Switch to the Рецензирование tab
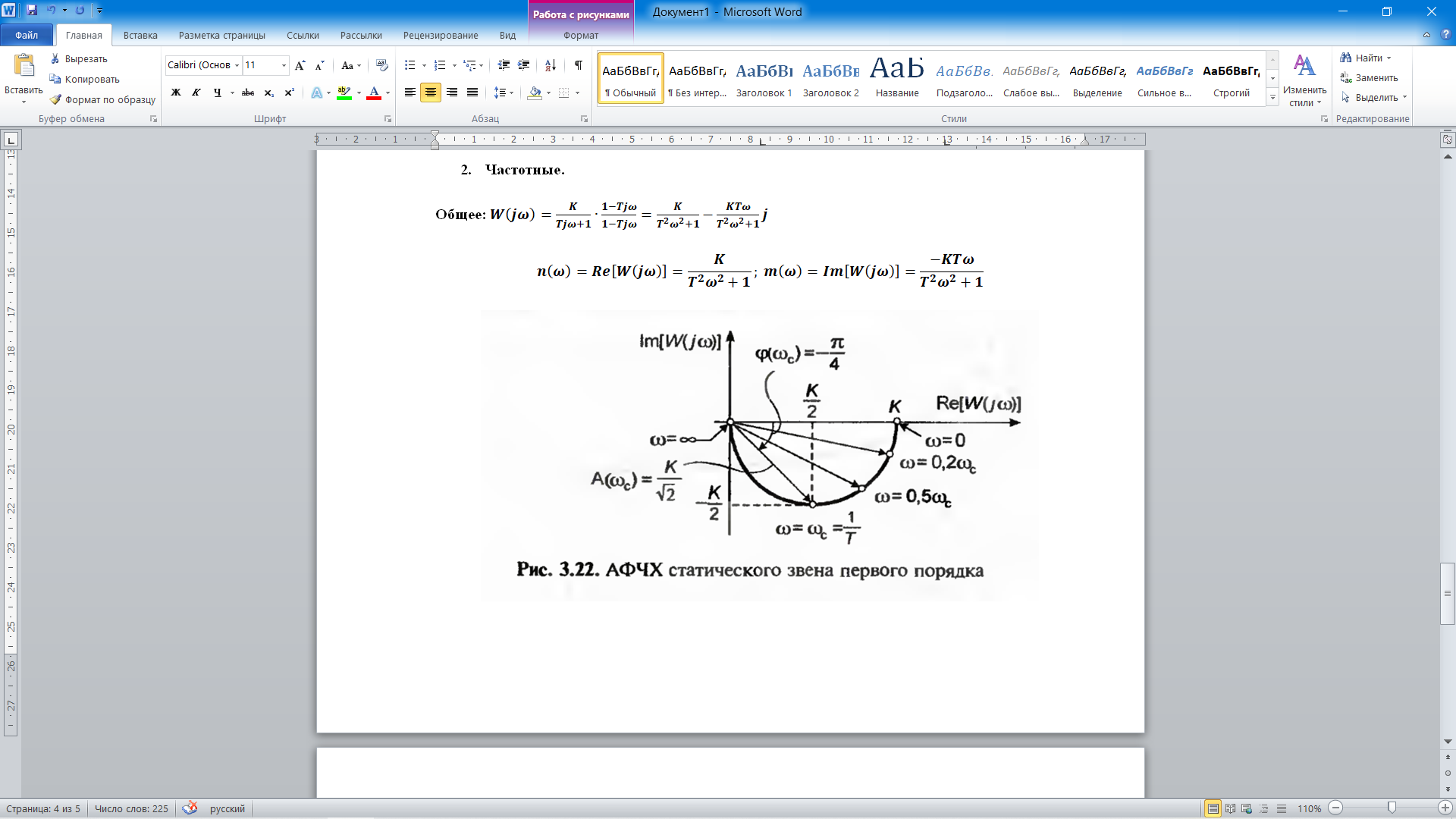The height and width of the screenshot is (819, 1456). pyautogui.click(x=441, y=35)
